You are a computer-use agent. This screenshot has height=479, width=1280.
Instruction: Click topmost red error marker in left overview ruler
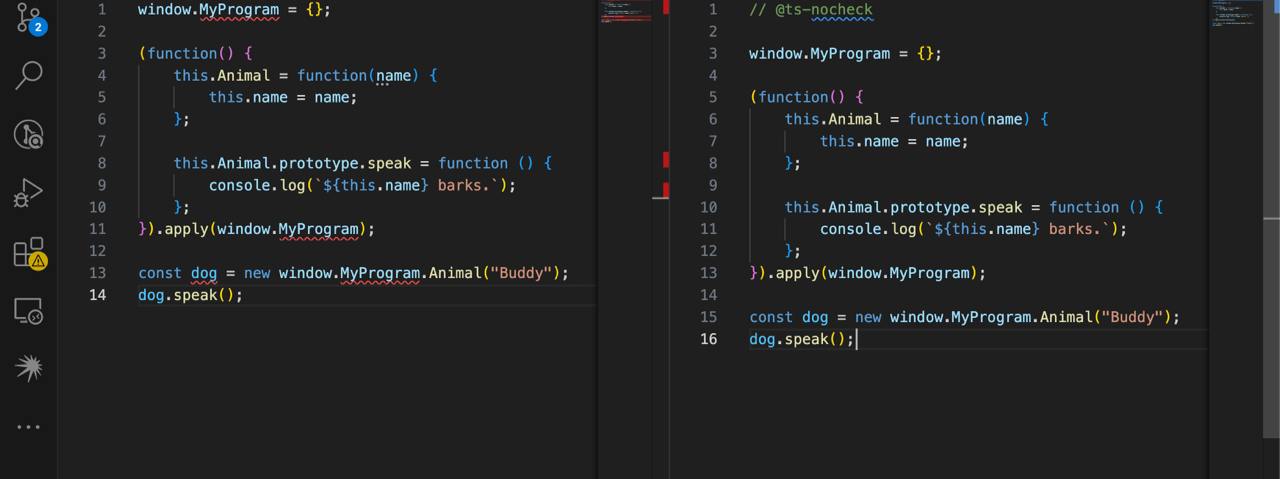666,7
